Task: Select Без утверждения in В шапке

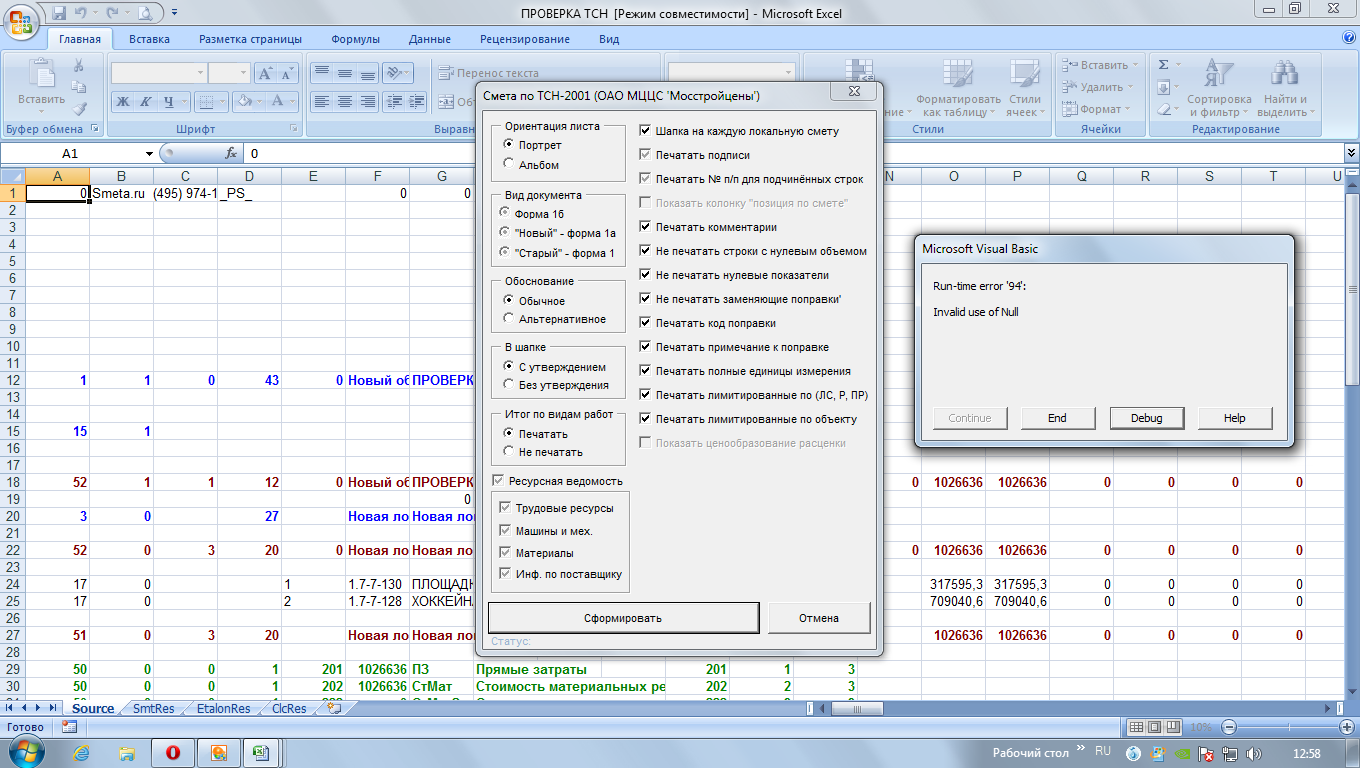Action: [509, 384]
